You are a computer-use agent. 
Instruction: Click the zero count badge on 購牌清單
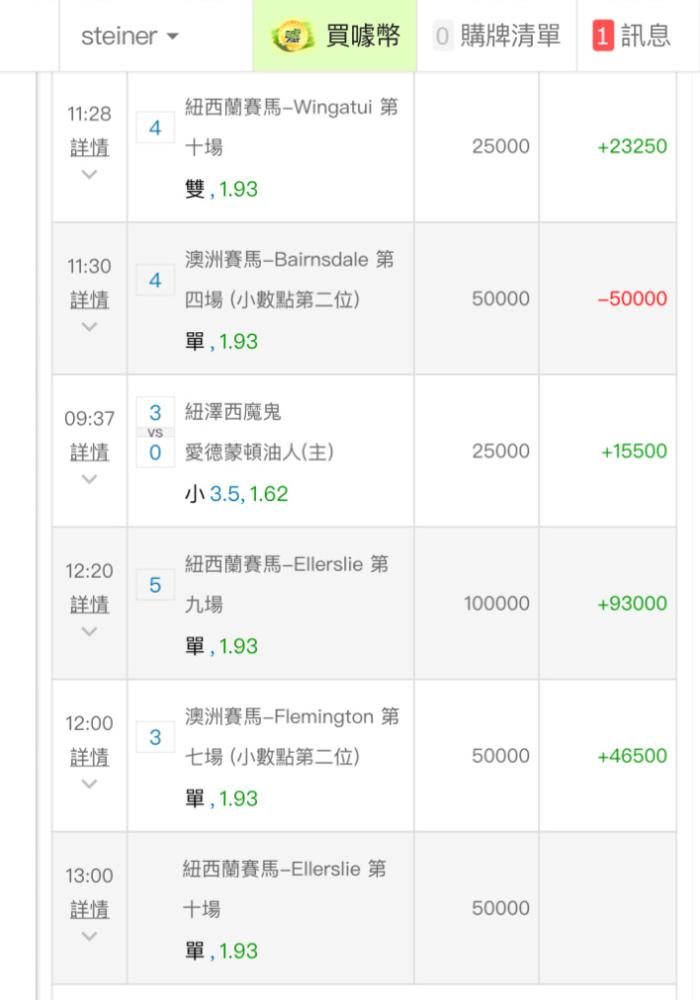coord(442,36)
